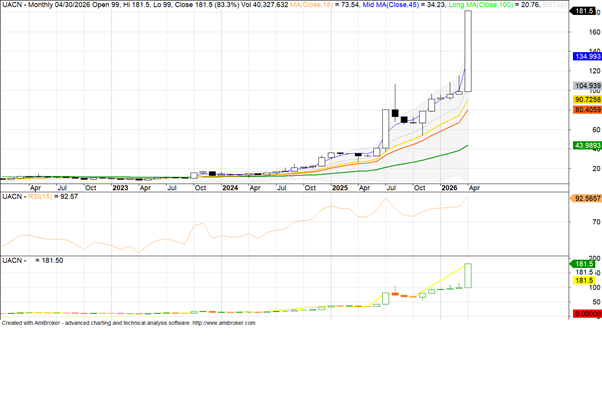This screenshot has width=602, height=393.
Task: Click the orange 80.4059 moving-average tag
Action: 587,110
